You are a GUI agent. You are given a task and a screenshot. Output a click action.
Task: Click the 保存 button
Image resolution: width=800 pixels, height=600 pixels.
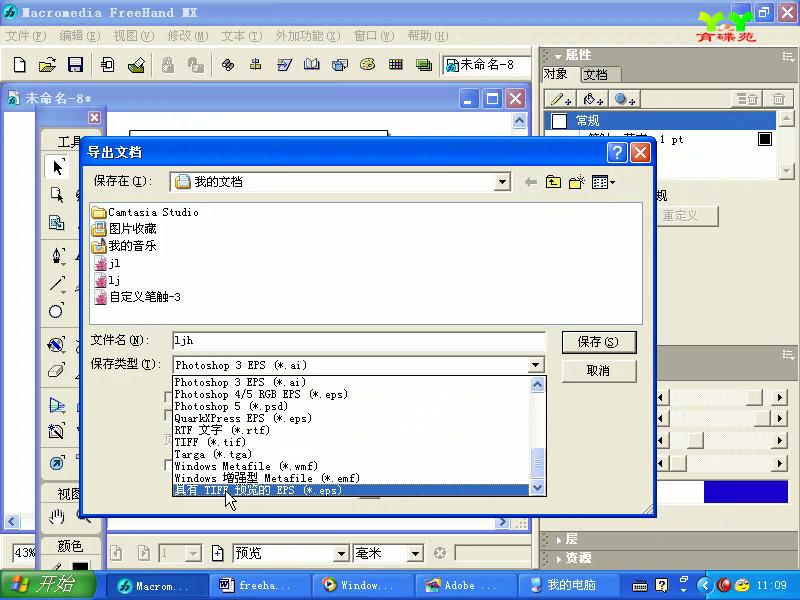(598, 342)
